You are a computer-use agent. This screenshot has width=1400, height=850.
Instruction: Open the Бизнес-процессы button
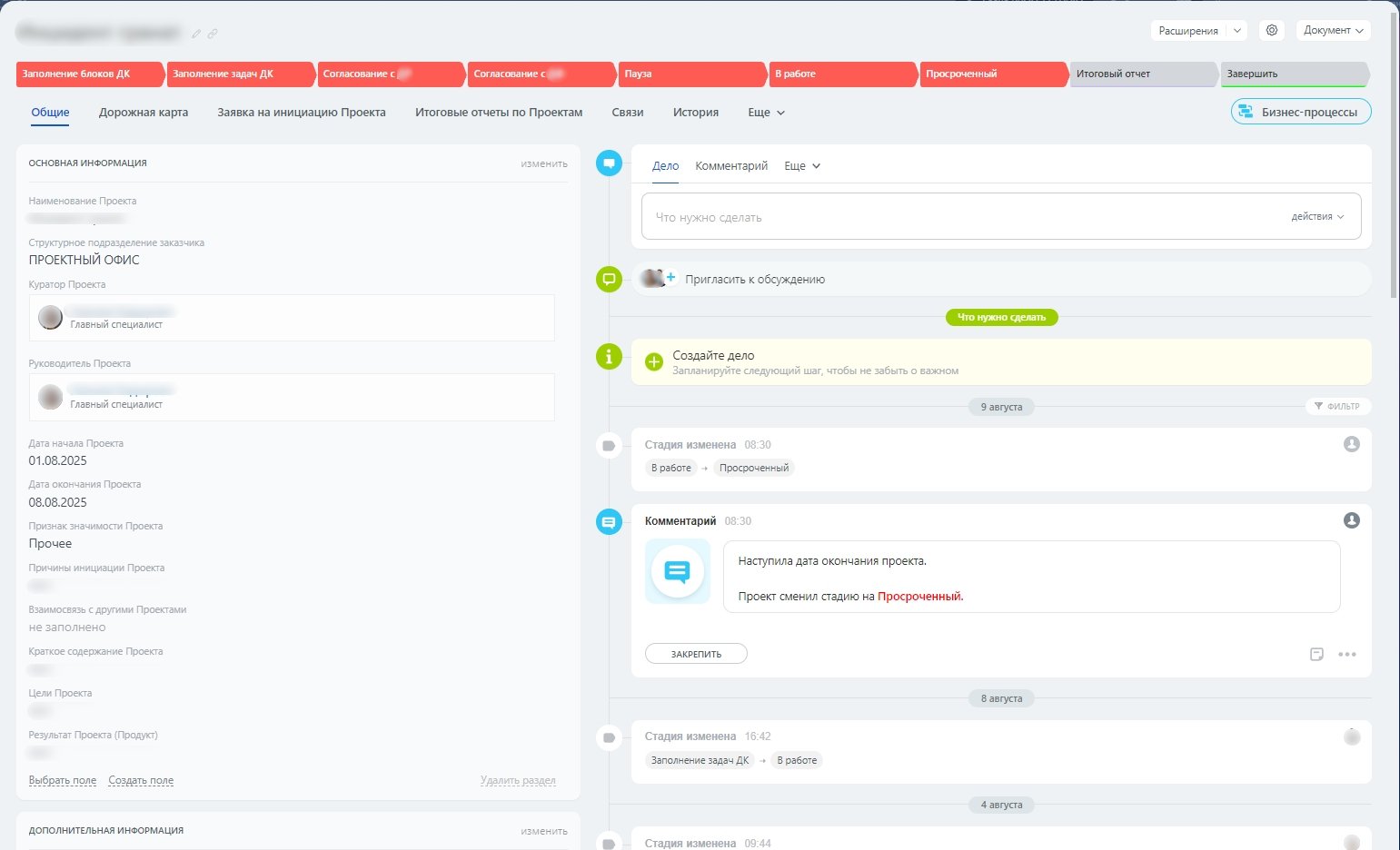tap(1301, 112)
